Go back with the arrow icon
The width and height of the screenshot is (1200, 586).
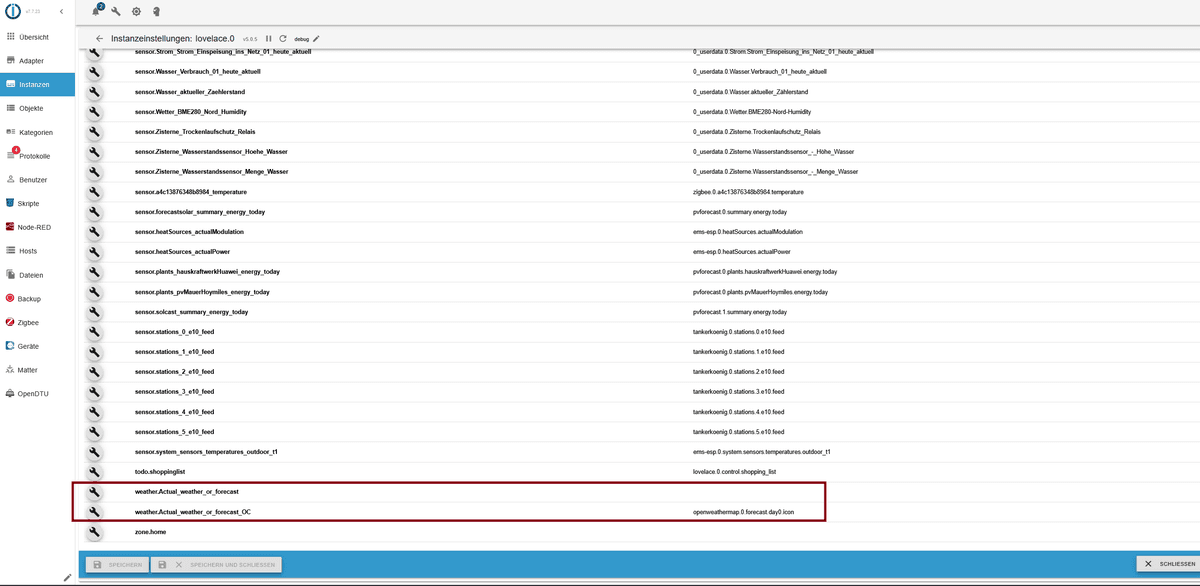(x=99, y=38)
